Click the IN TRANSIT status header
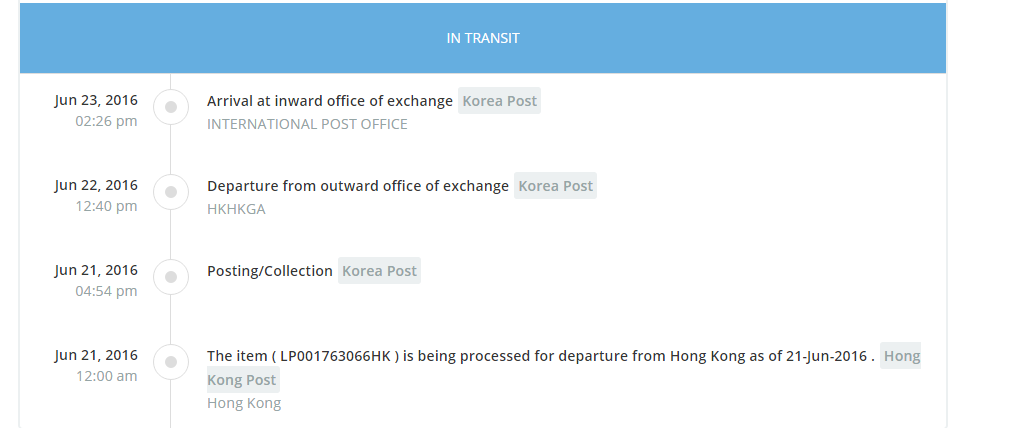The width and height of the screenshot is (1013, 428). pos(483,38)
